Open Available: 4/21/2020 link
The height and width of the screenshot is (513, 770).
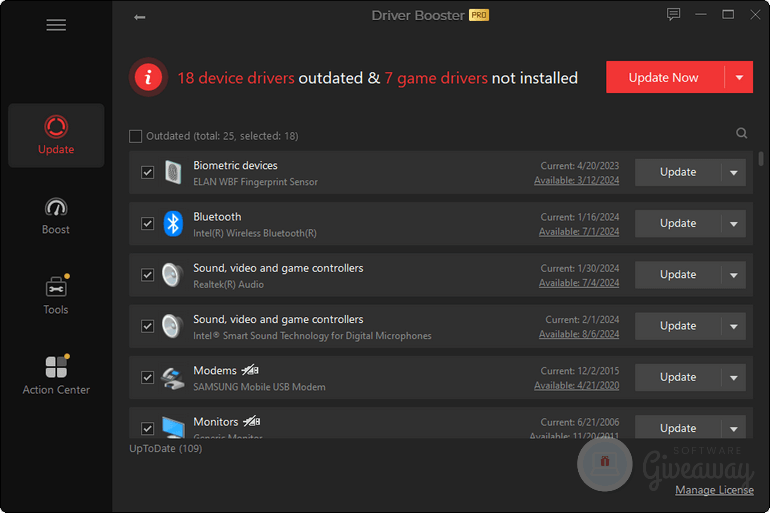(577, 385)
